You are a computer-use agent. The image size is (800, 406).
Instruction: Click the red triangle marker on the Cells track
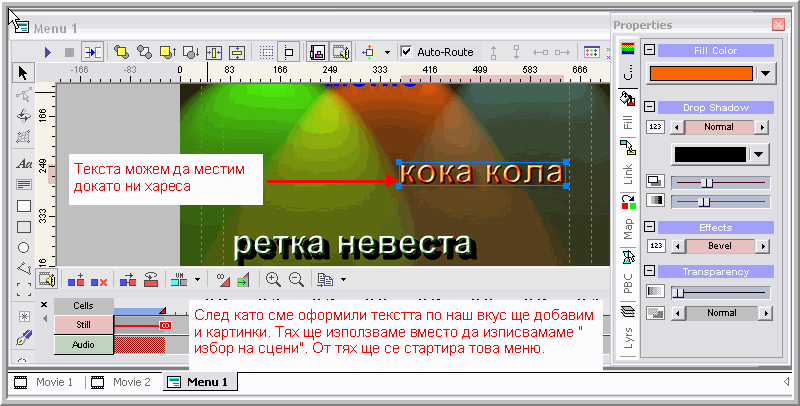tap(163, 310)
